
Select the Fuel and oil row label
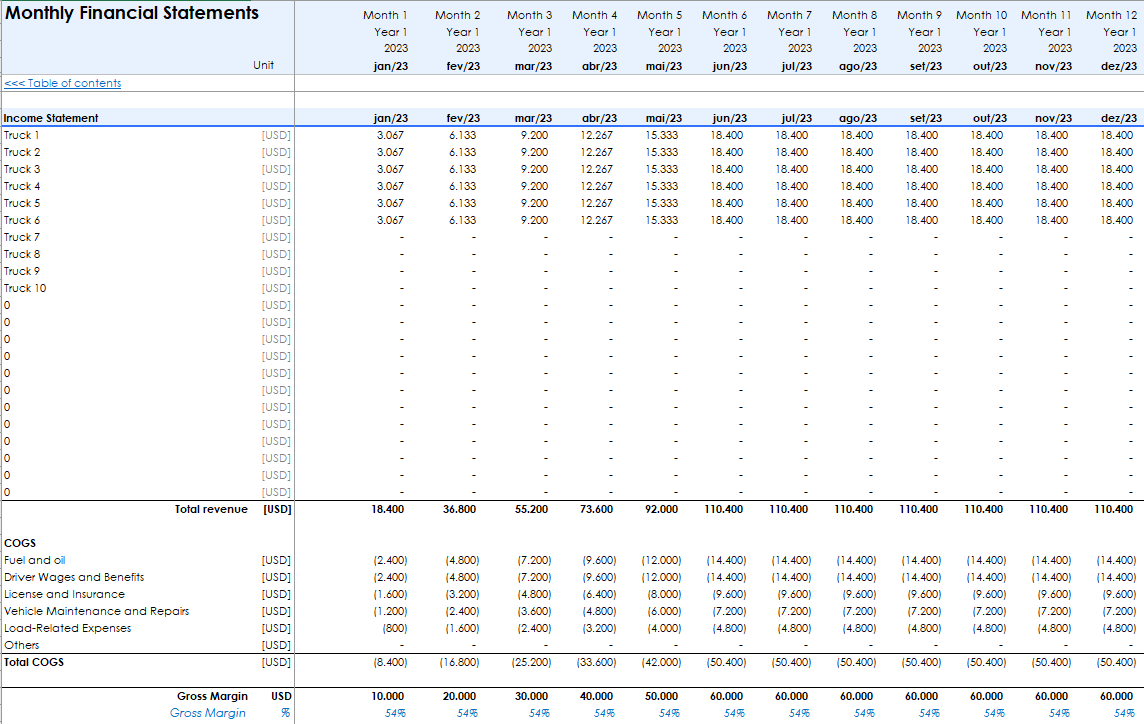coord(35,560)
